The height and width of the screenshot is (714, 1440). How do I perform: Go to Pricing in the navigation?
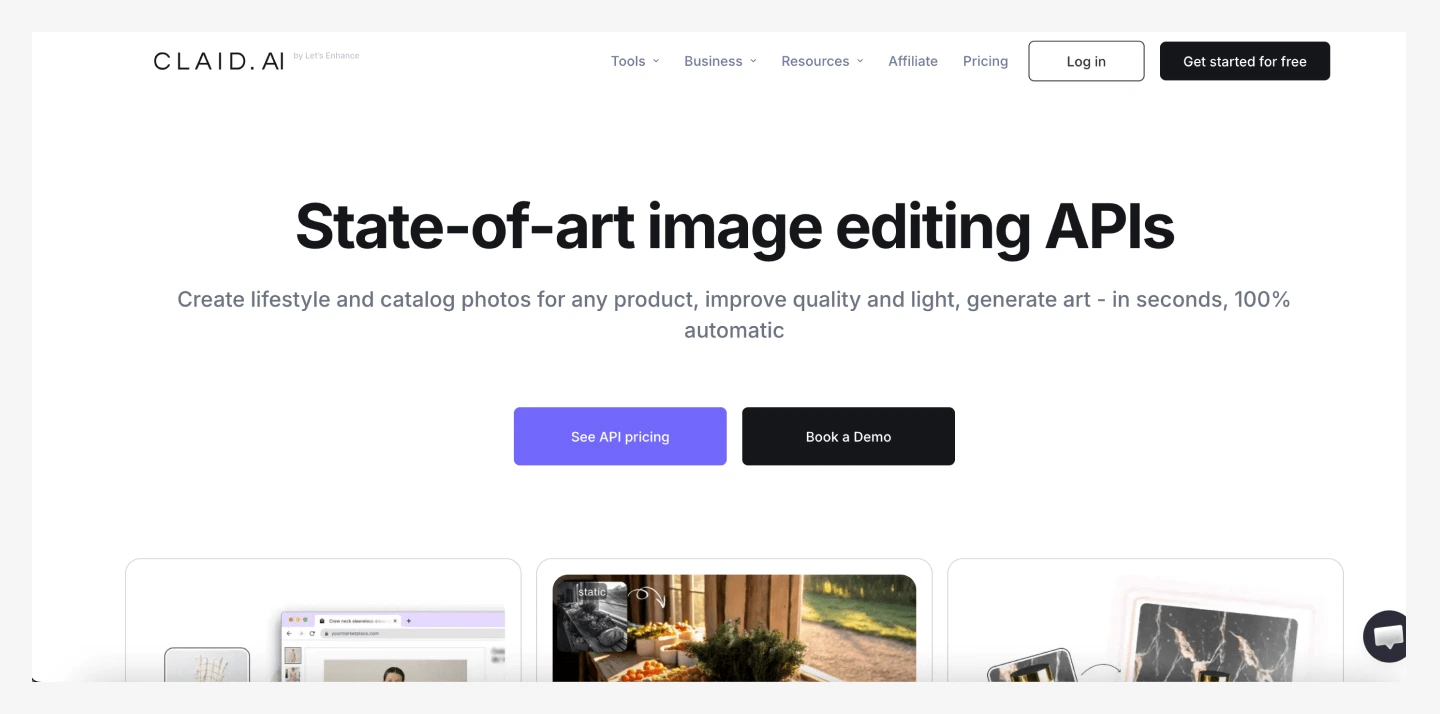click(x=985, y=61)
